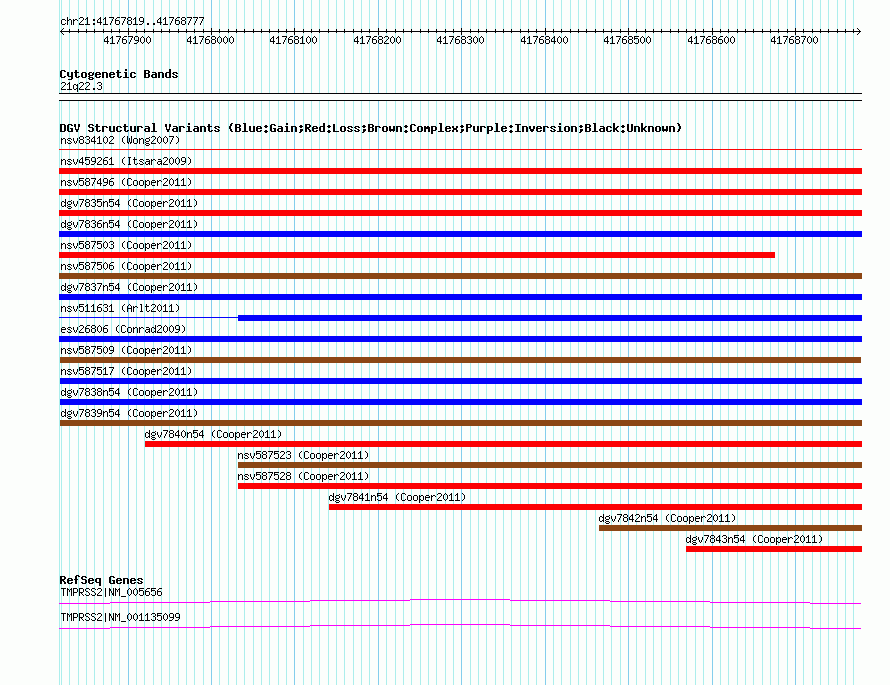Screen dimensions: 890x685
Task: Click the chr21:41767819..41768777 region label
Action: click(132, 21)
